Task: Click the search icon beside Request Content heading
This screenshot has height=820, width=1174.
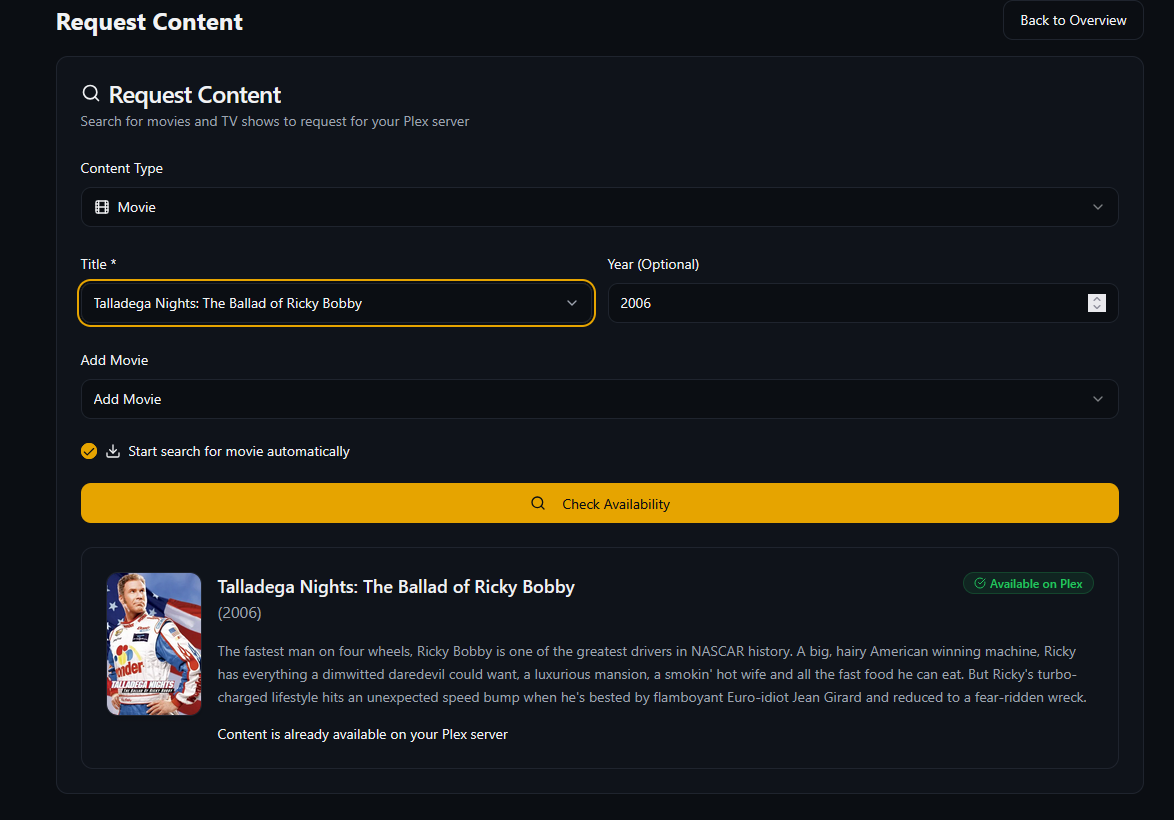Action: point(91,94)
